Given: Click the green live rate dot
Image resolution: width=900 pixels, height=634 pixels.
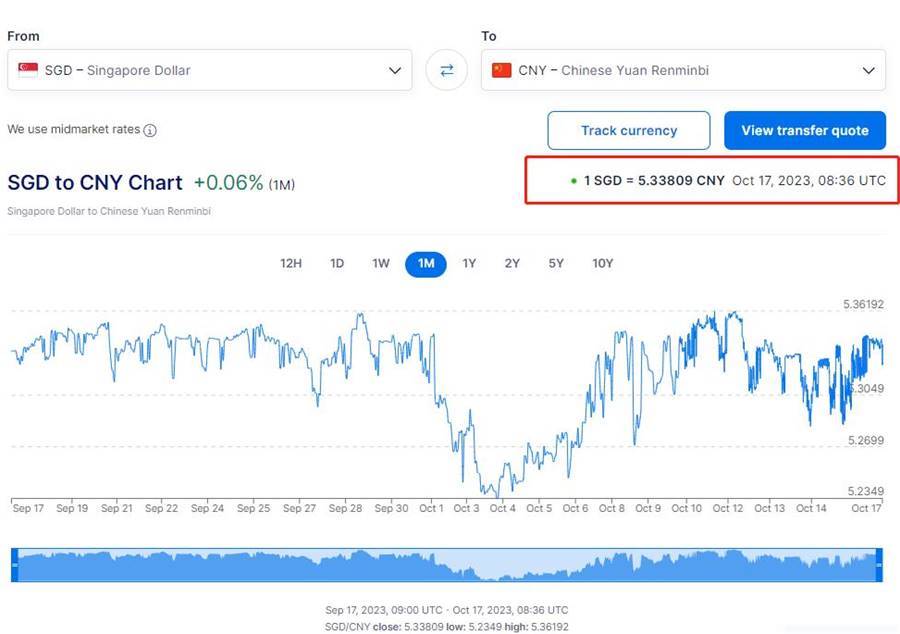Looking at the screenshot, I should click(x=573, y=181).
